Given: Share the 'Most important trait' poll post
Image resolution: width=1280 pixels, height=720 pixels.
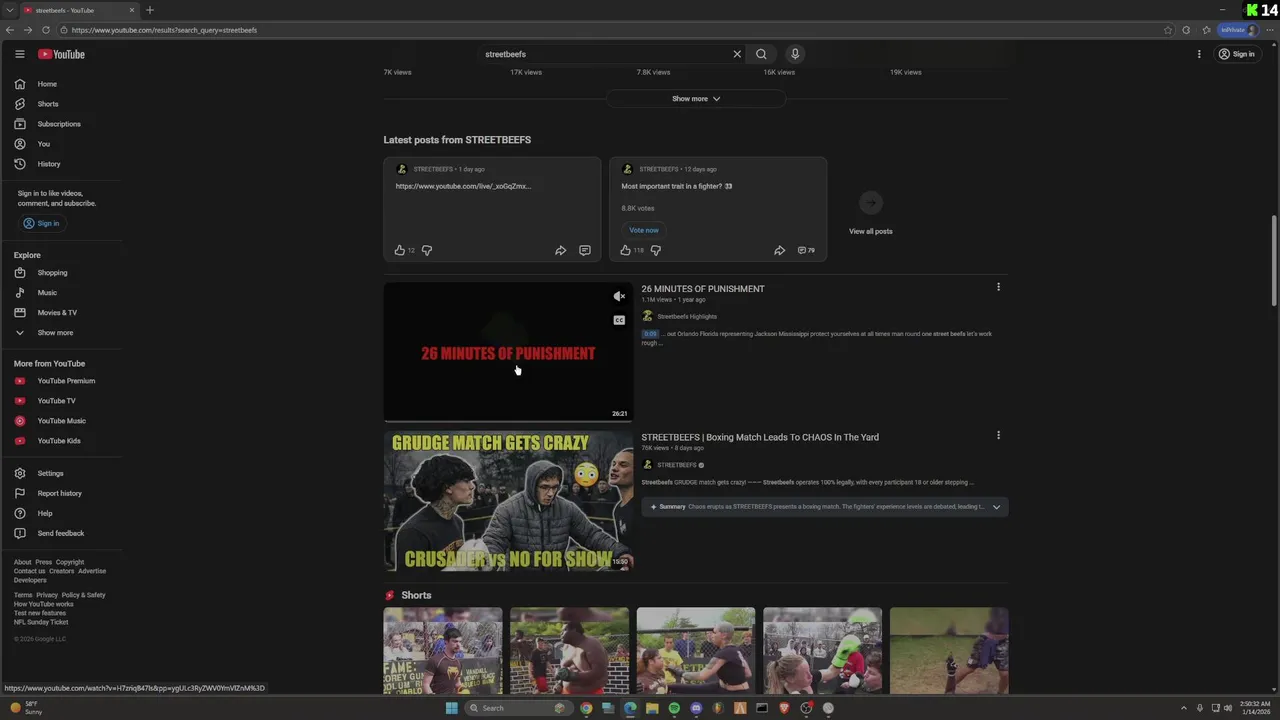Looking at the screenshot, I should (779, 250).
